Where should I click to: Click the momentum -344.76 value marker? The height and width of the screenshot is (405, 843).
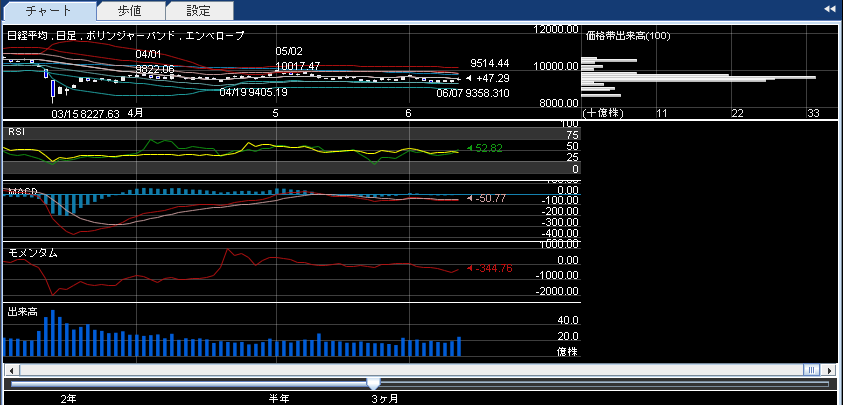[490, 268]
